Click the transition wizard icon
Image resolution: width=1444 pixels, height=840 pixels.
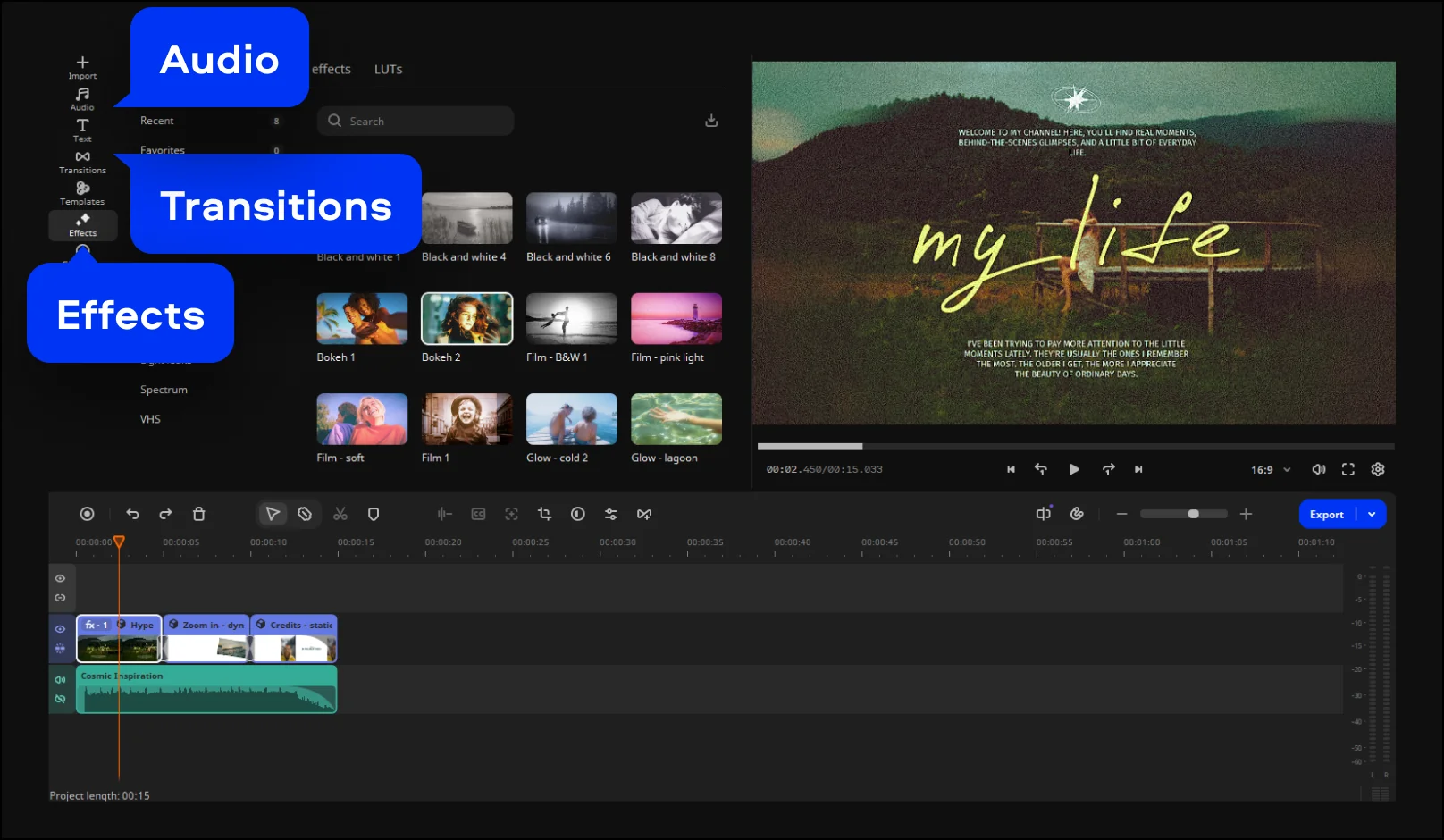[x=644, y=514]
